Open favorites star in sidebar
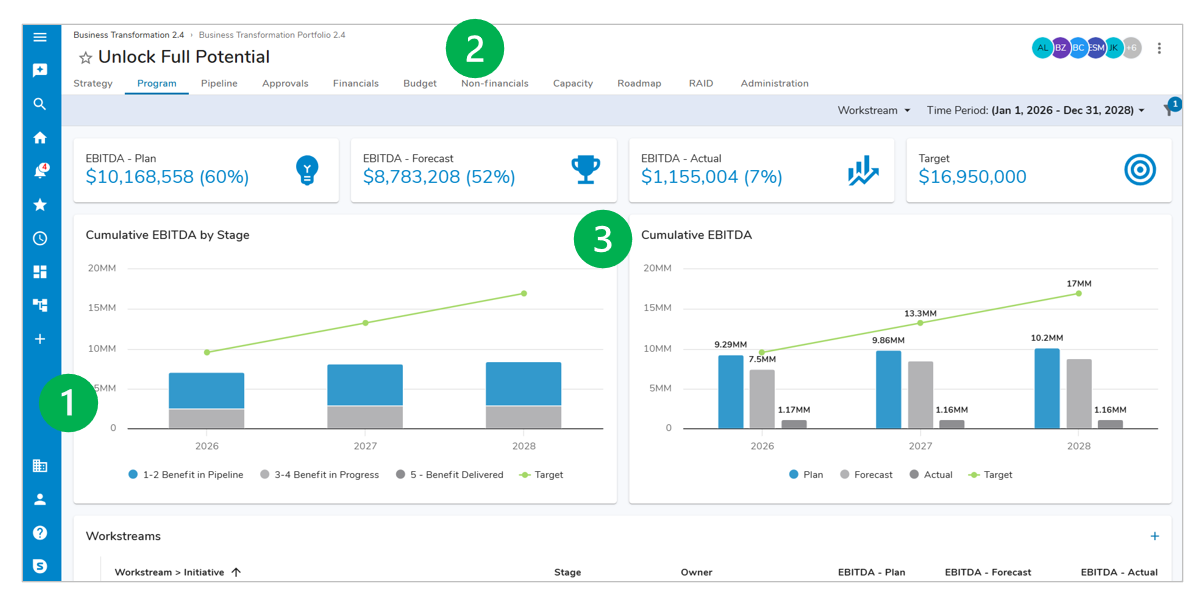Screen dimensions: 1195x592 40,205
